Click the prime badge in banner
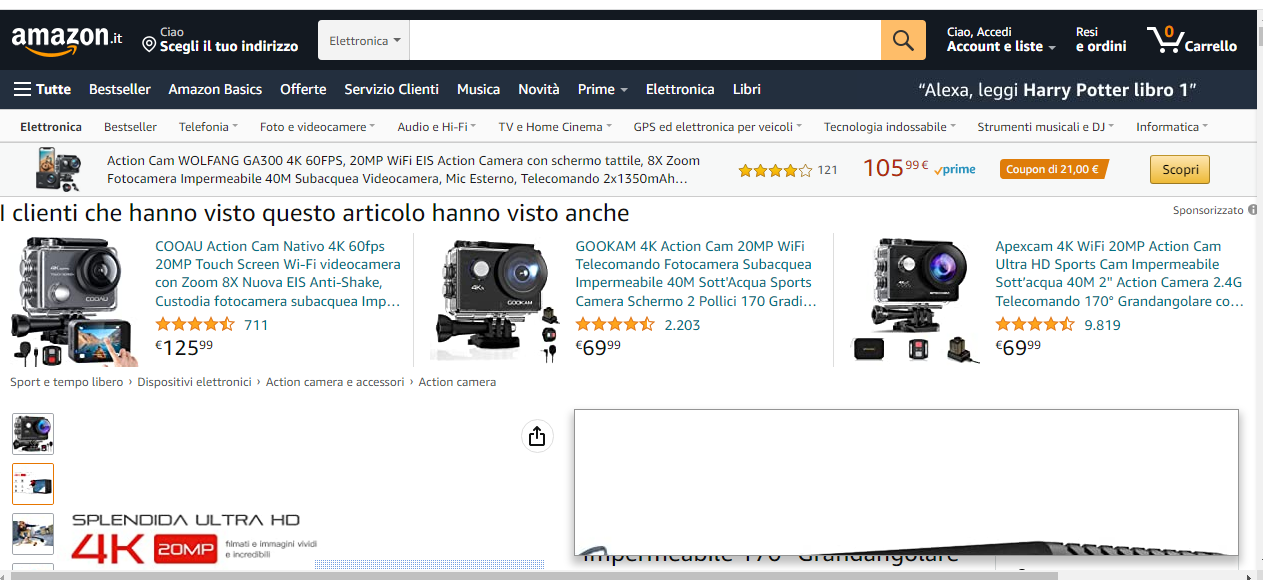1263x580 pixels. point(955,169)
